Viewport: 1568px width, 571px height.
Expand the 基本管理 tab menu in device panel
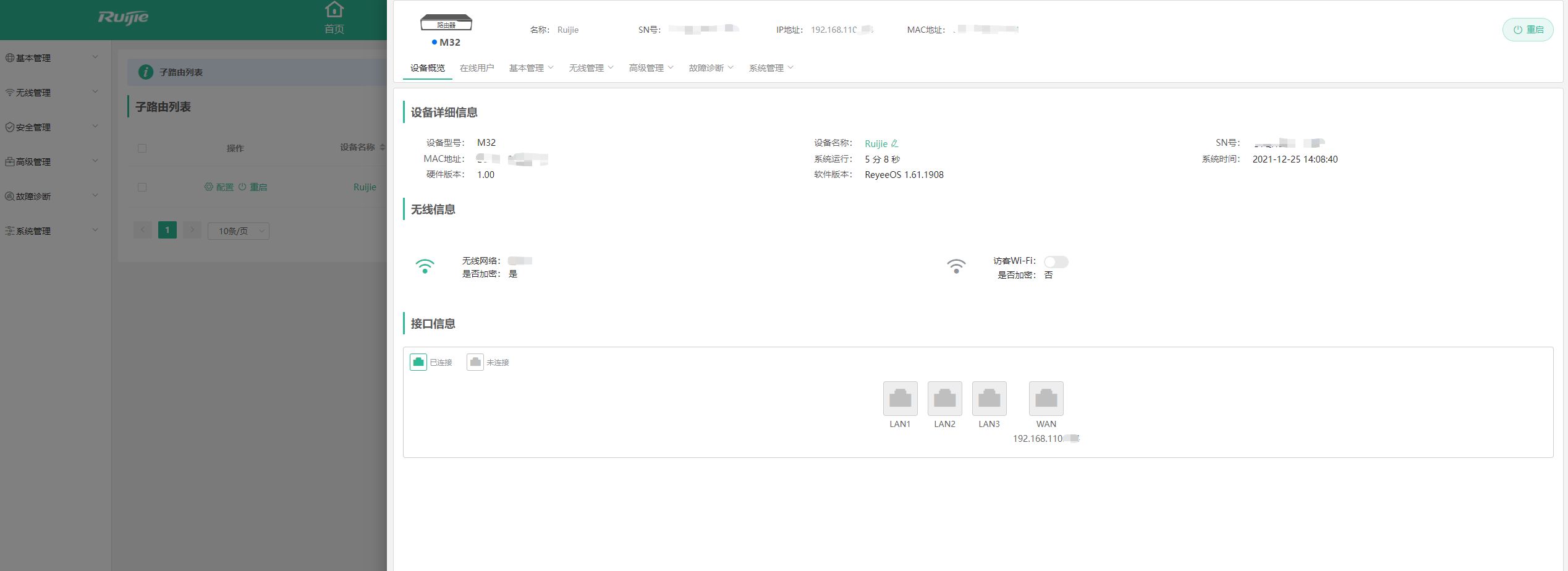tap(532, 68)
